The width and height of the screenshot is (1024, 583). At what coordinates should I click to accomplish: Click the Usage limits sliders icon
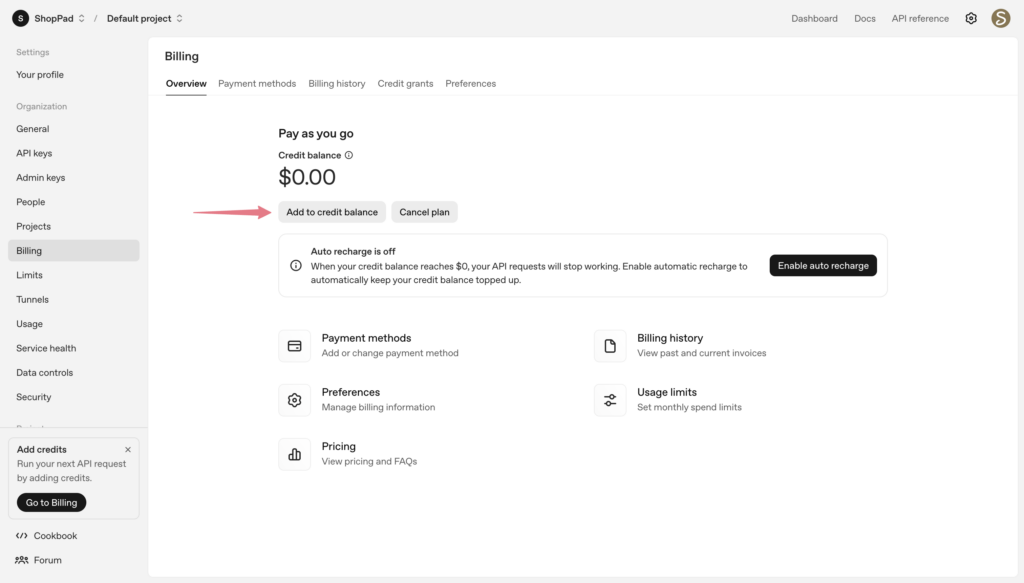point(610,400)
